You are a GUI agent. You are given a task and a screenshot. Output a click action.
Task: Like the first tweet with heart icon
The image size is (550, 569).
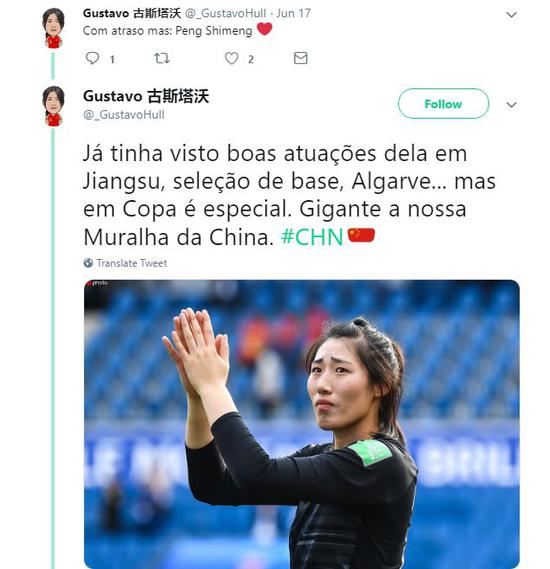(x=231, y=58)
